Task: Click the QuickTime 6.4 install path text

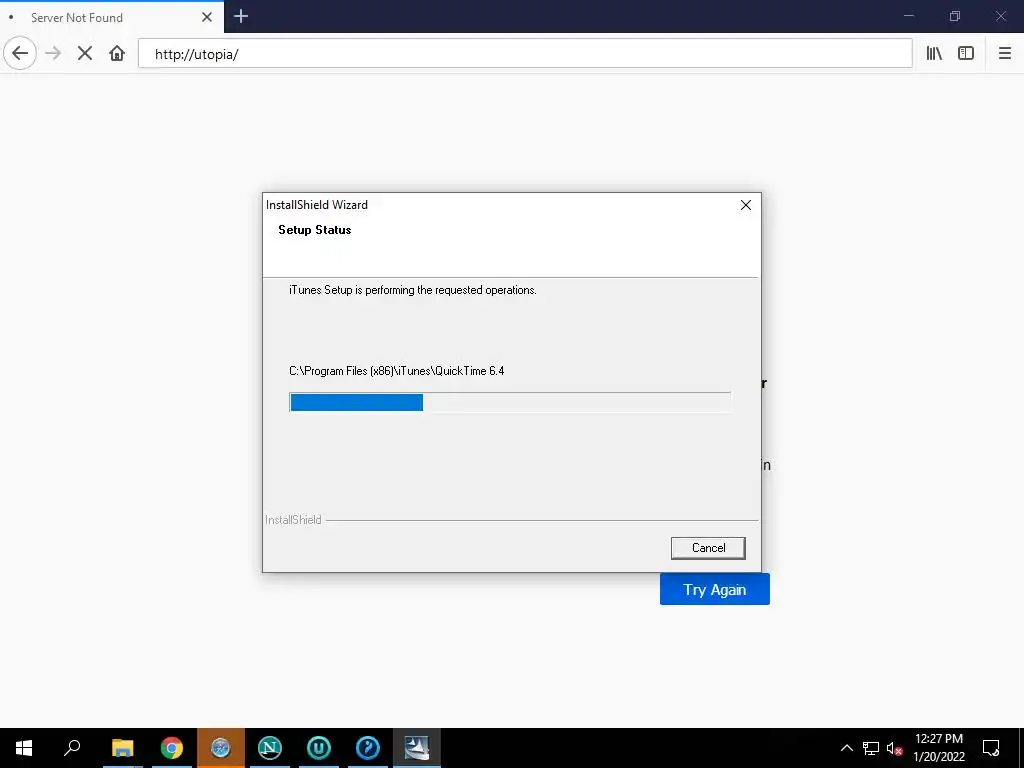Action: (x=396, y=371)
